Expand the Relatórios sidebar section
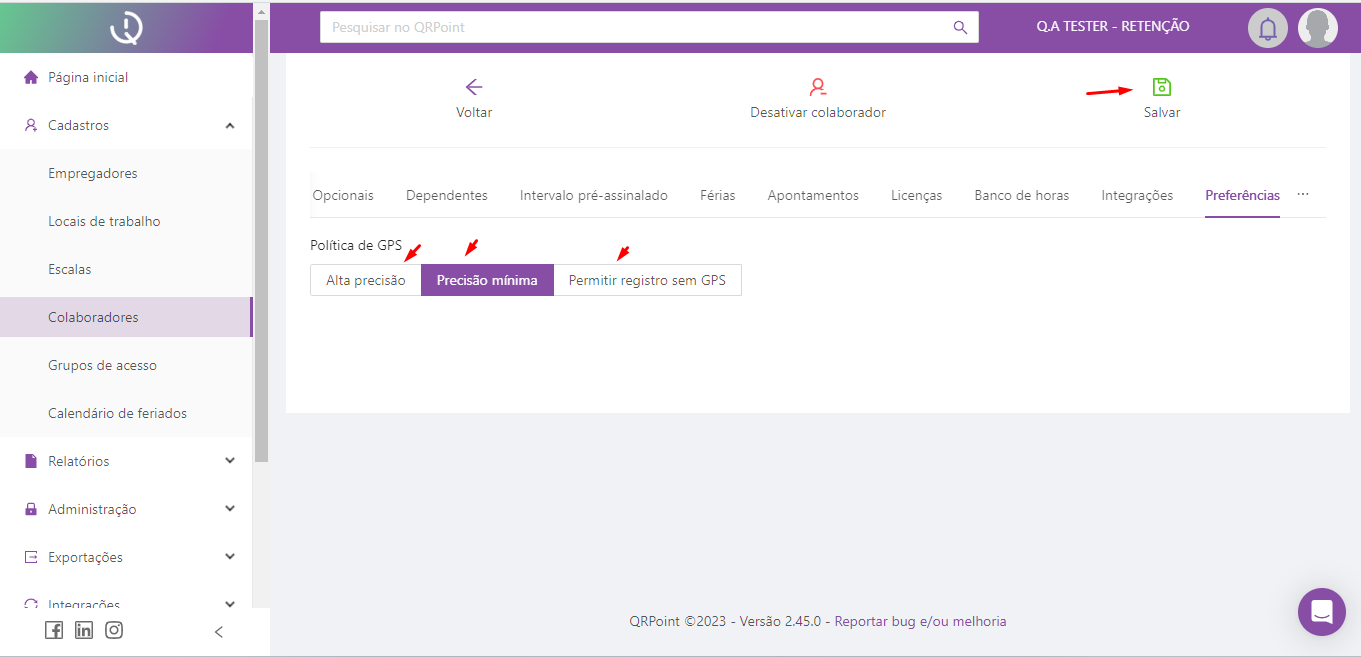 pyautogui.click(x=230, y=461)
